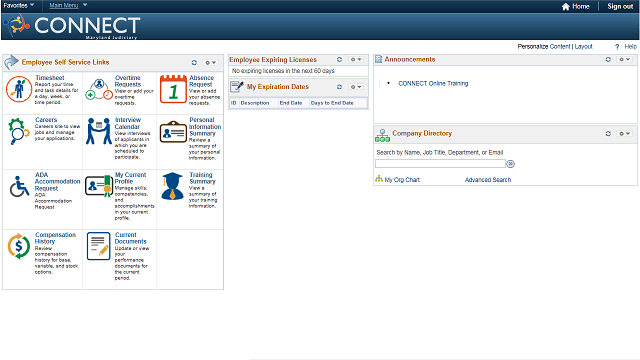640x360 pixels.
Task: Refresh the Announcements pagelet
Action: pyautogui.click(x=608, y=60)
